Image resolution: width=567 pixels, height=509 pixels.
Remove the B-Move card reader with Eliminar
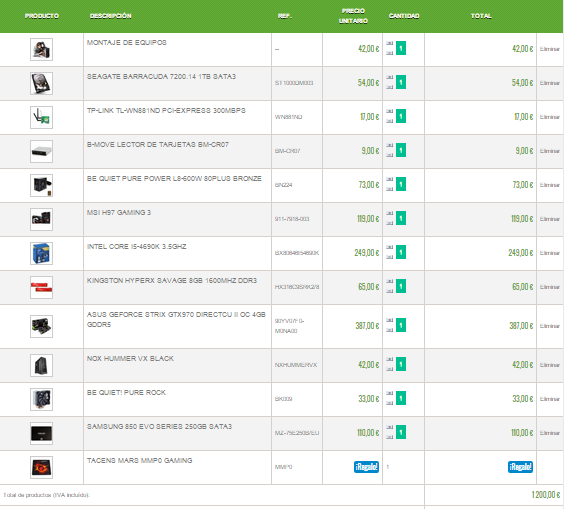(x=550, y=151)
